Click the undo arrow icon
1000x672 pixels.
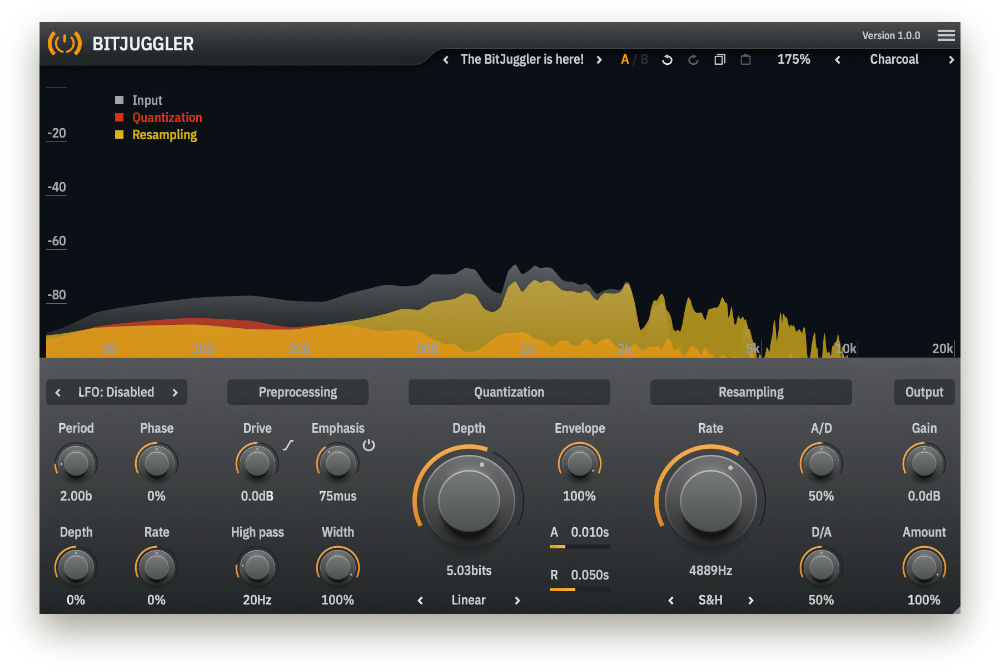(667, 60)
